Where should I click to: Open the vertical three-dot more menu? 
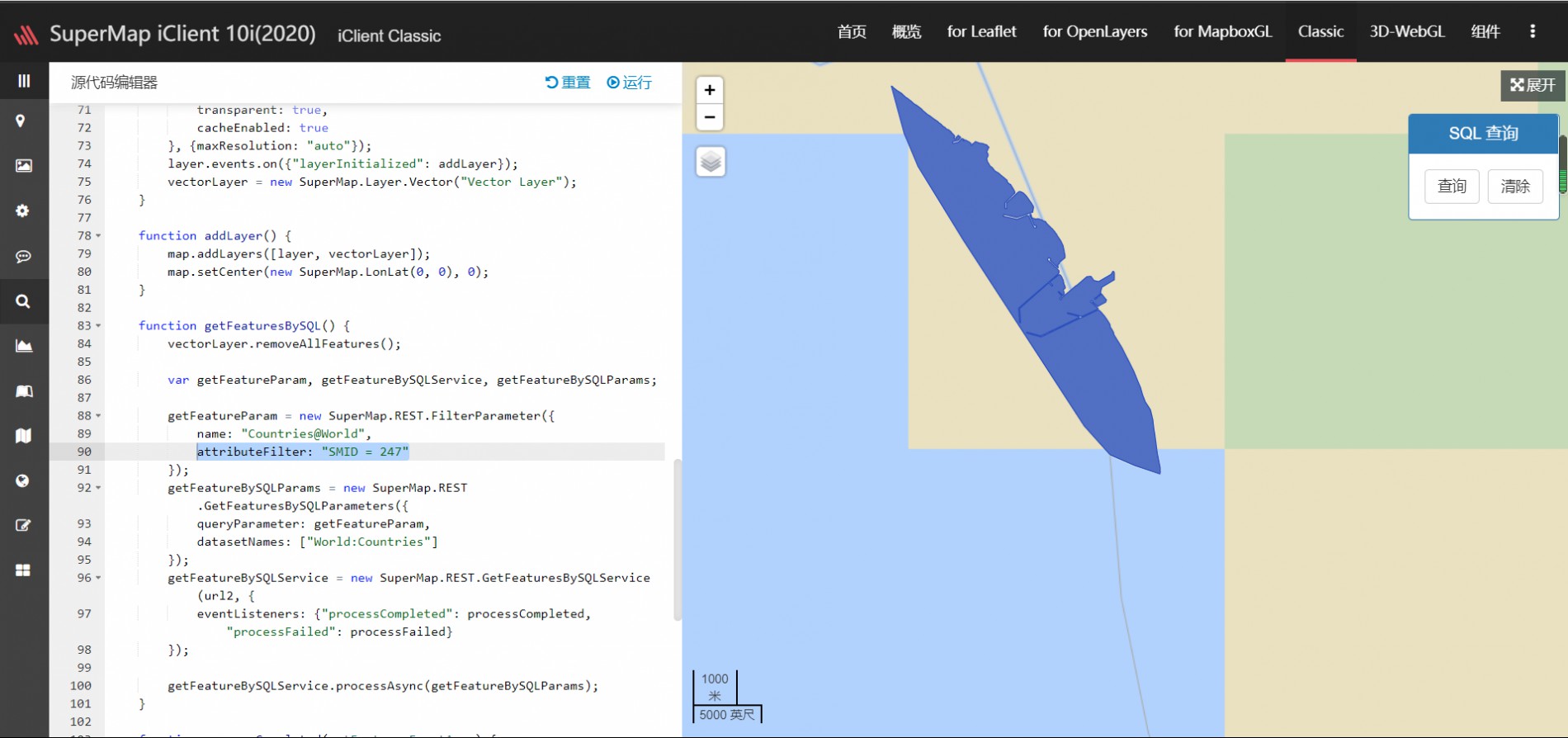[x=1533, y=31]
